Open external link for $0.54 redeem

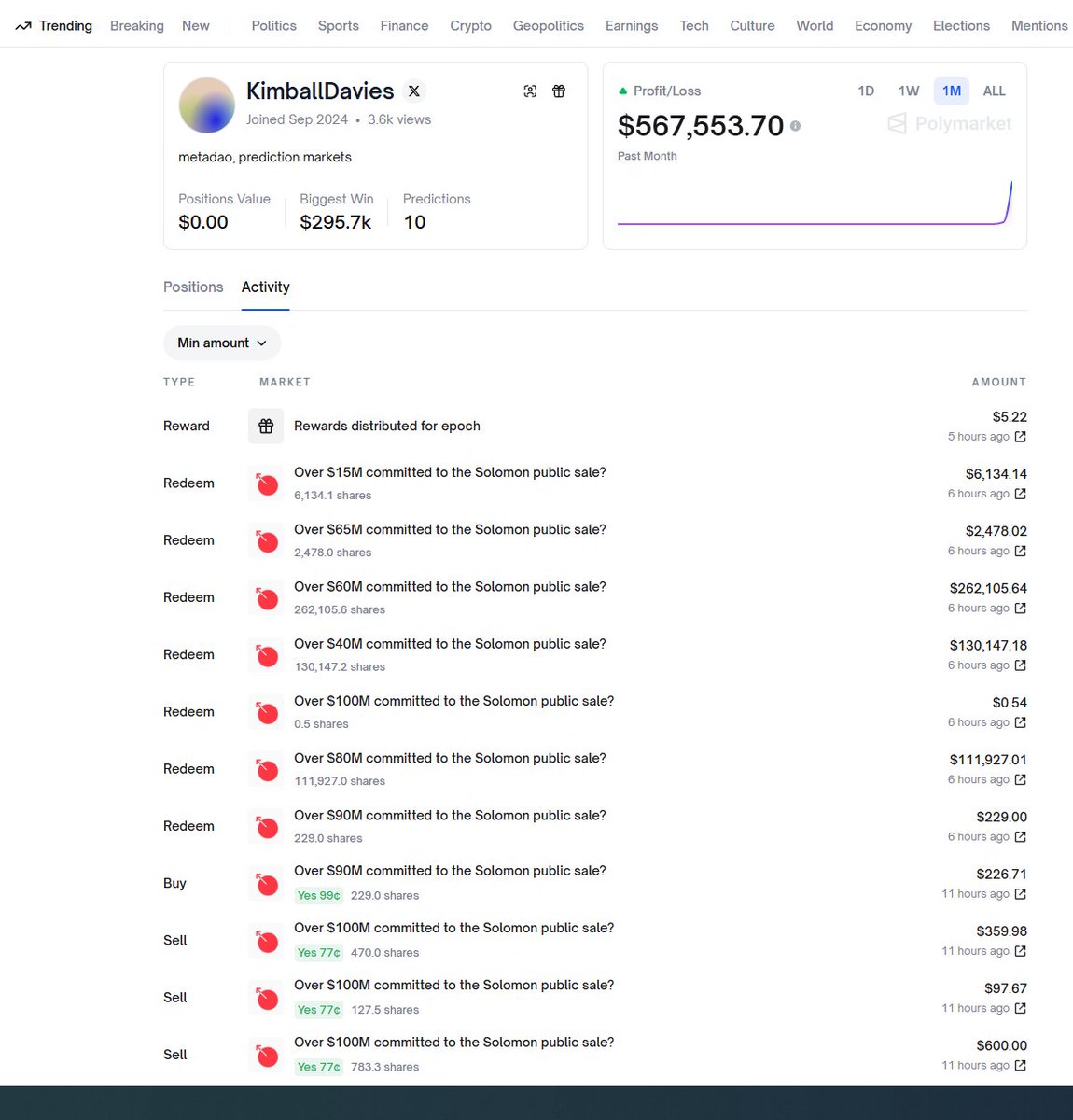pos(1021,722)
